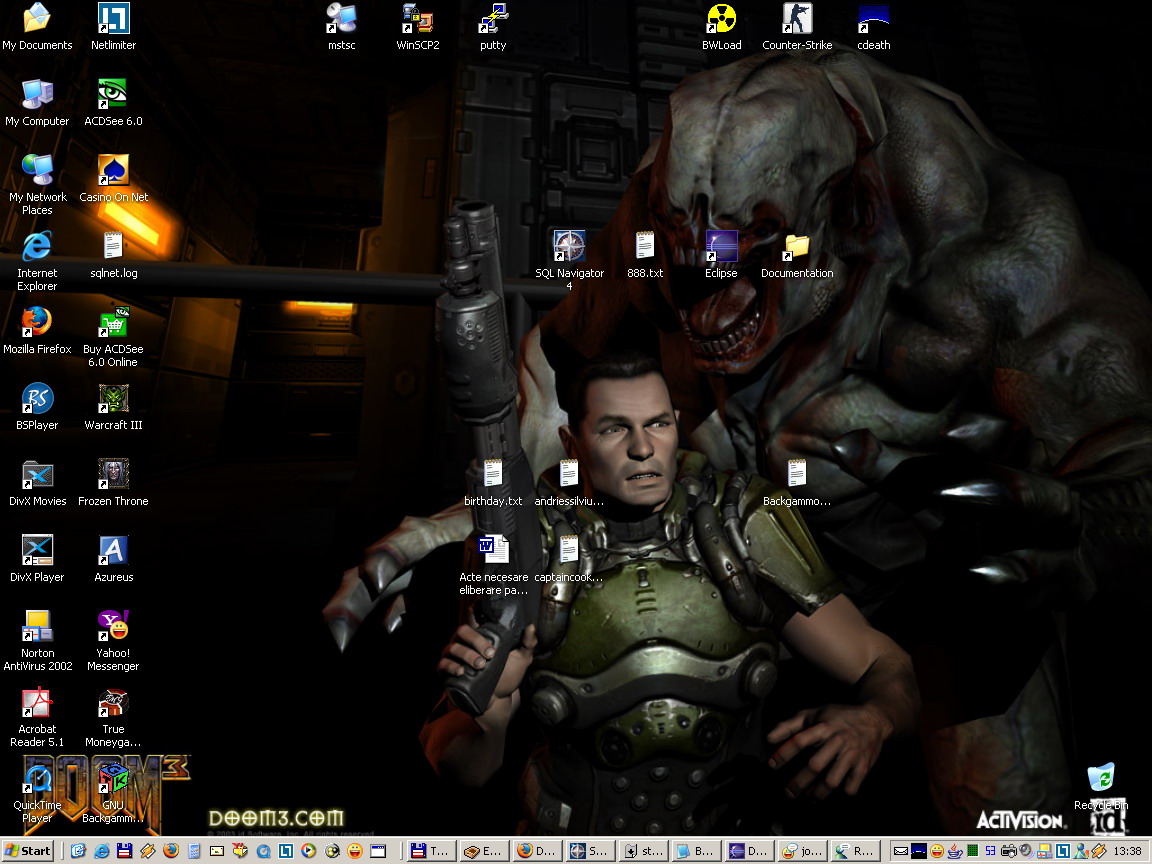Screen dimensions: 1152x864
Task: Select Buy ACDSee 6.0 Online shortcut
Action: coord(113,338)
